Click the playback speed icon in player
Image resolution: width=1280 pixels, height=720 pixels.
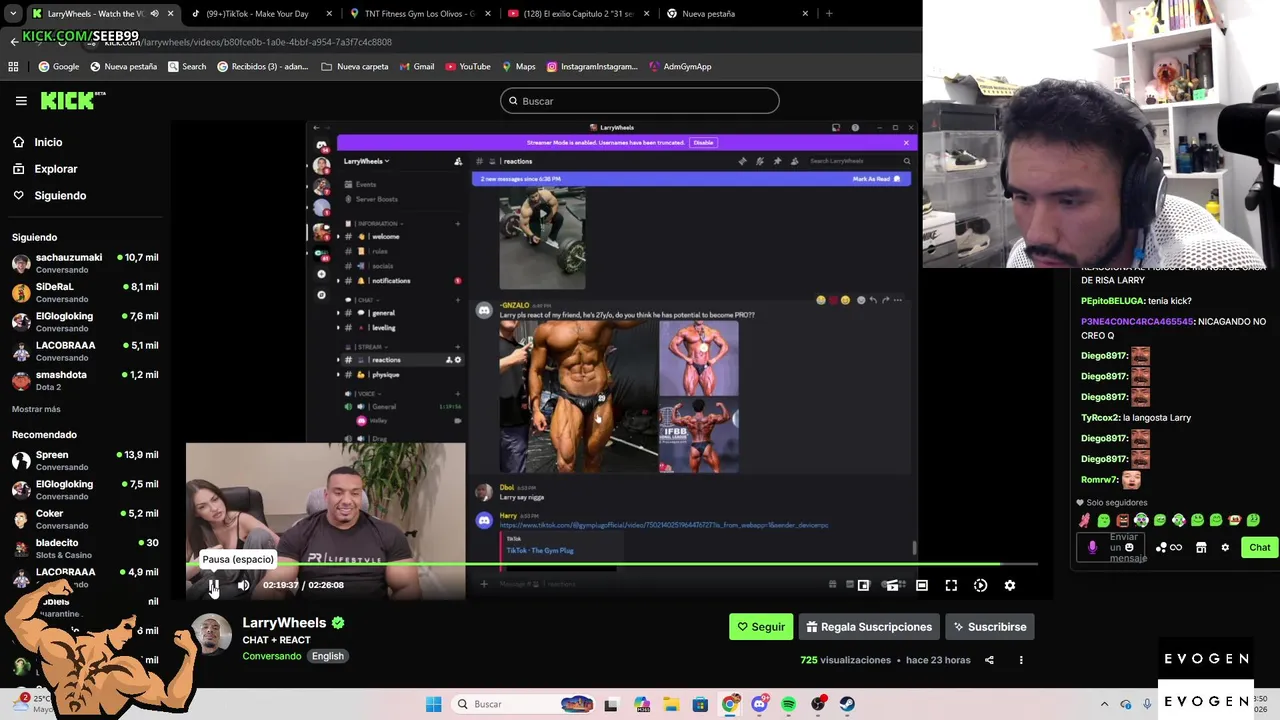tap(980, 586)
